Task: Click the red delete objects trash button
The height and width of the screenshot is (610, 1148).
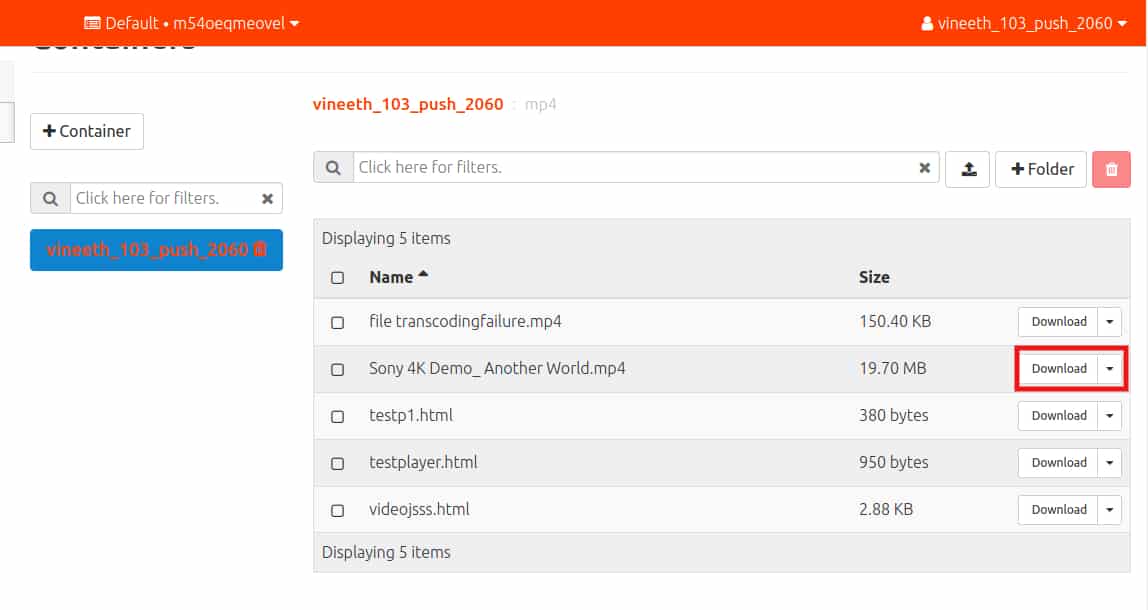Action: pos(1111,169)
